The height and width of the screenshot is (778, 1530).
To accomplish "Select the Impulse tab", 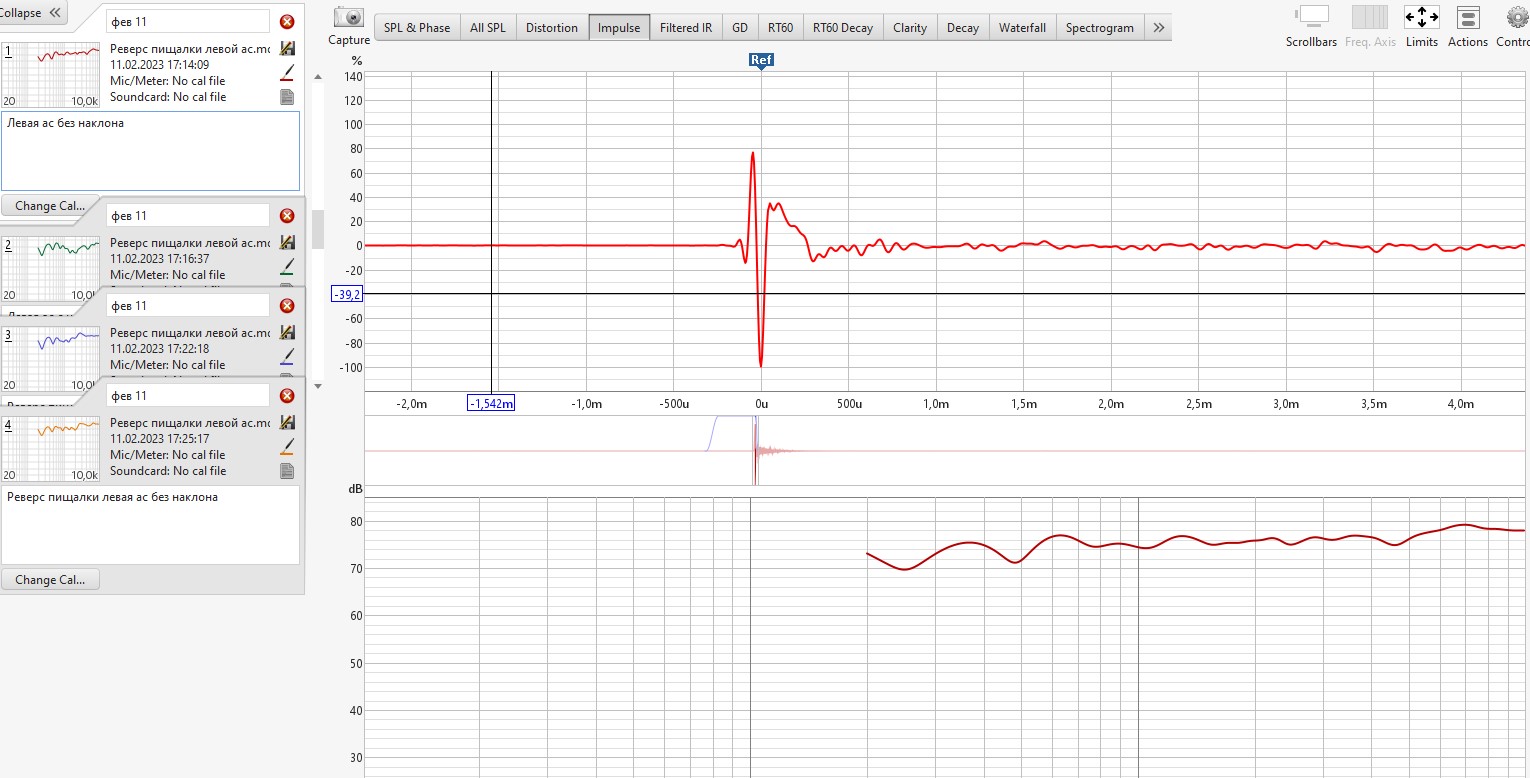I will (619, 28).
